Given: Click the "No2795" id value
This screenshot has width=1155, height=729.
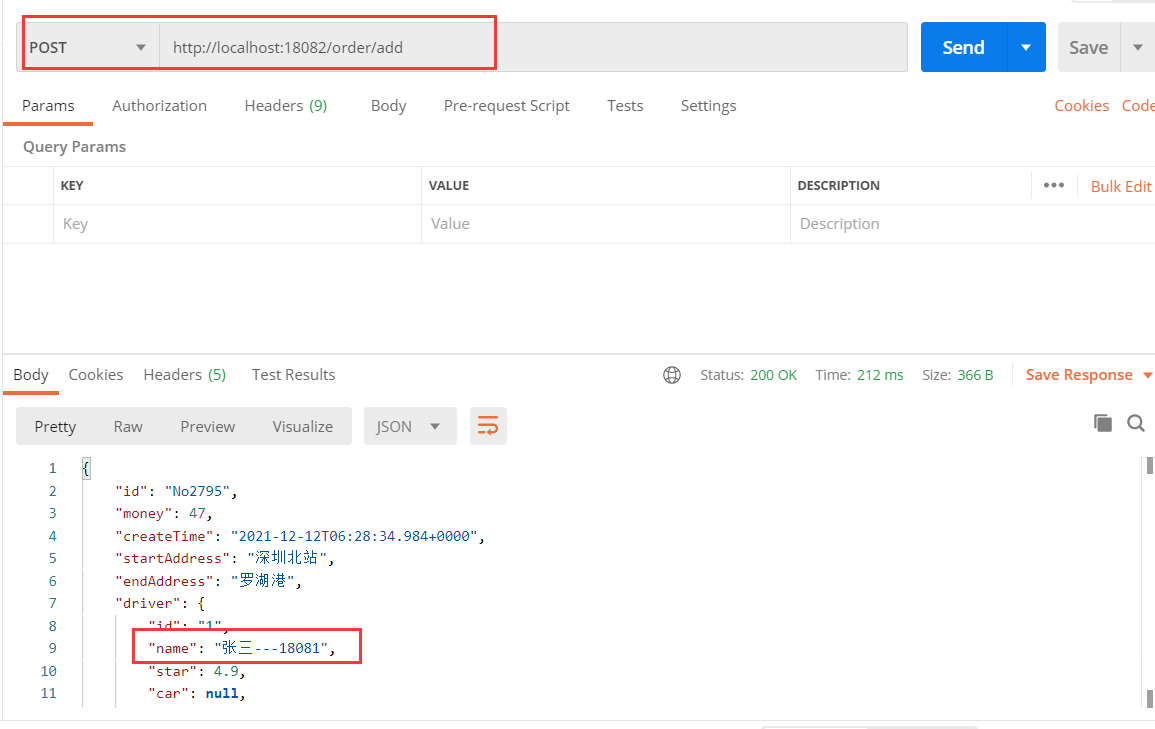Looking at the screenshot, I should click(197, 491).
